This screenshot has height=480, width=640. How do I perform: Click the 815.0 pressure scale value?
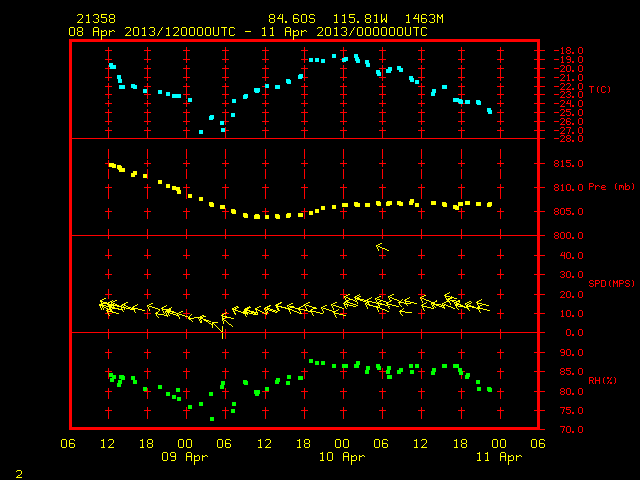coord(569,164)
